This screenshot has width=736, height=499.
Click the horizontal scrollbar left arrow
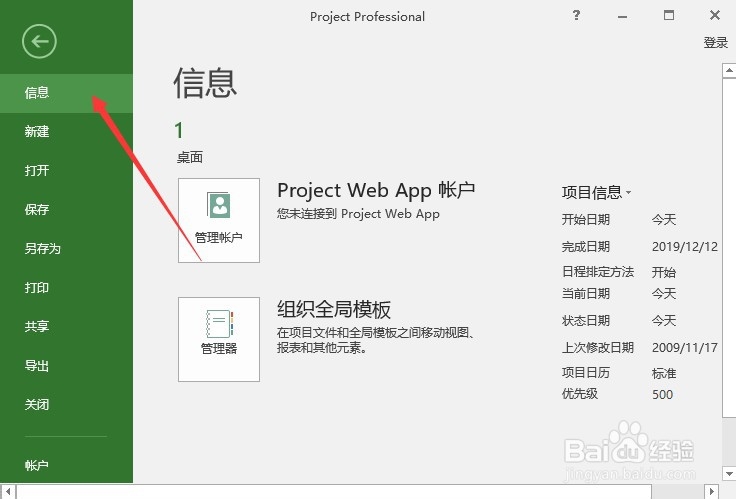coord(8,491)
